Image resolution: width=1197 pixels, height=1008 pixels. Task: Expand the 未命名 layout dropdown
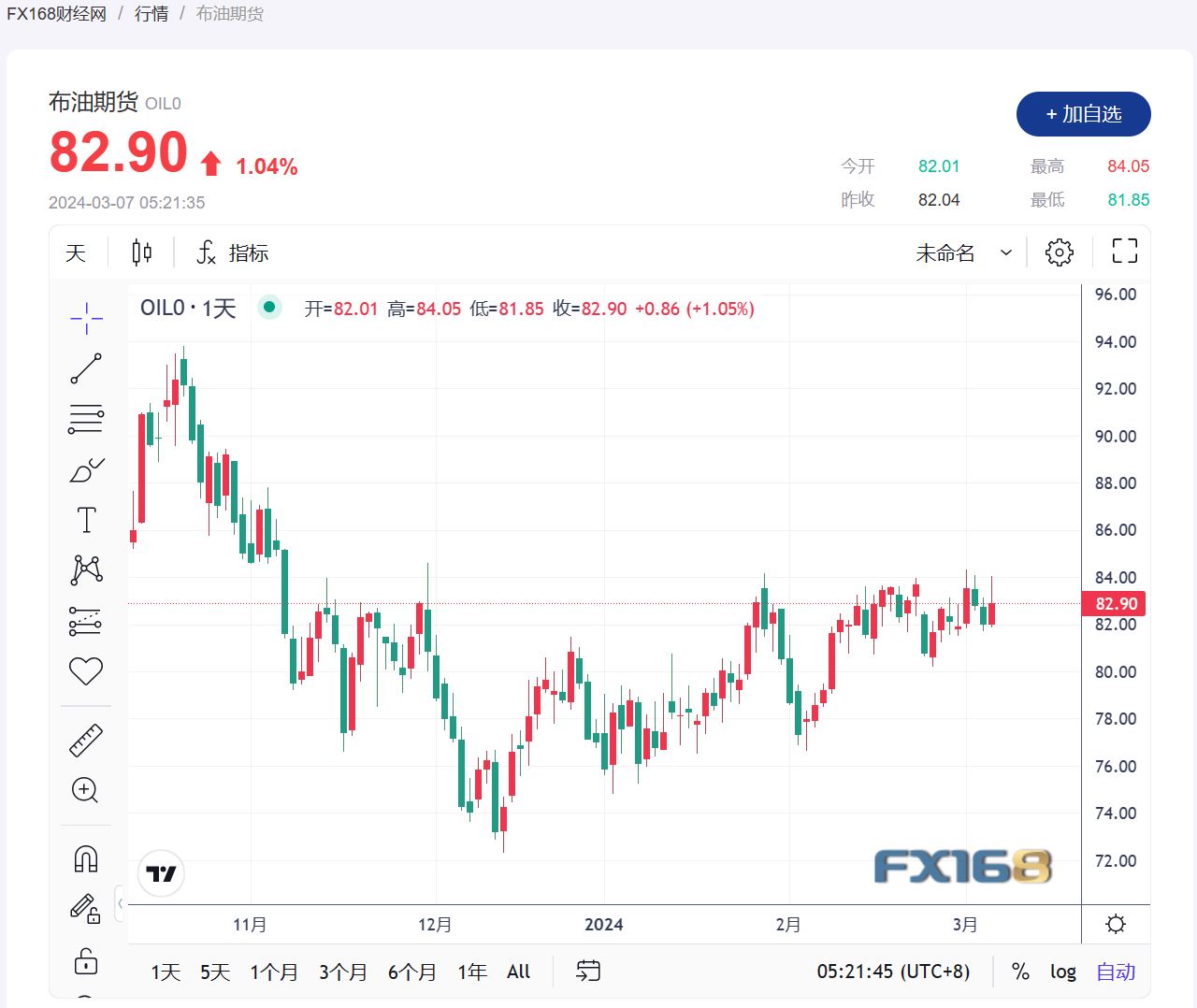(963, 252)
